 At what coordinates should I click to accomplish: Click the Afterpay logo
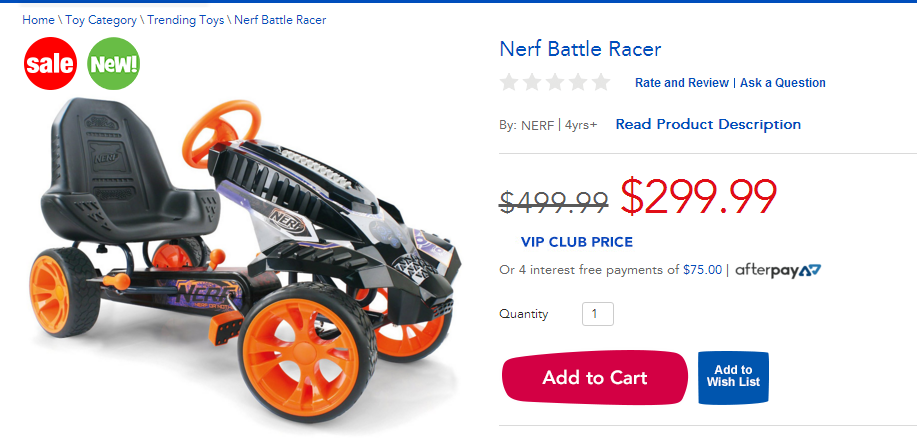click(778, 271)
